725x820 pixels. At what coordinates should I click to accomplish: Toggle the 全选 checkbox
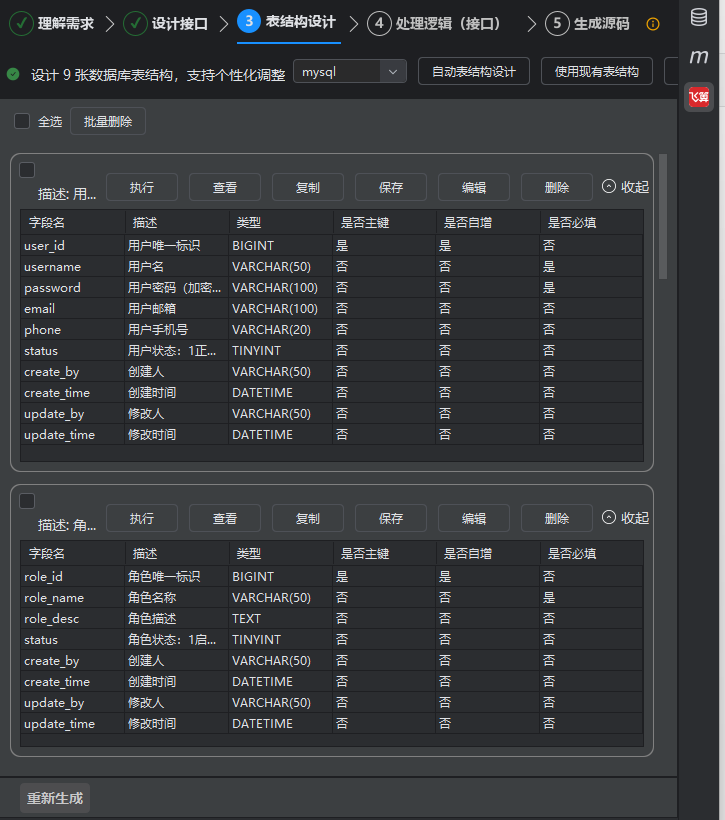(22, 121)
